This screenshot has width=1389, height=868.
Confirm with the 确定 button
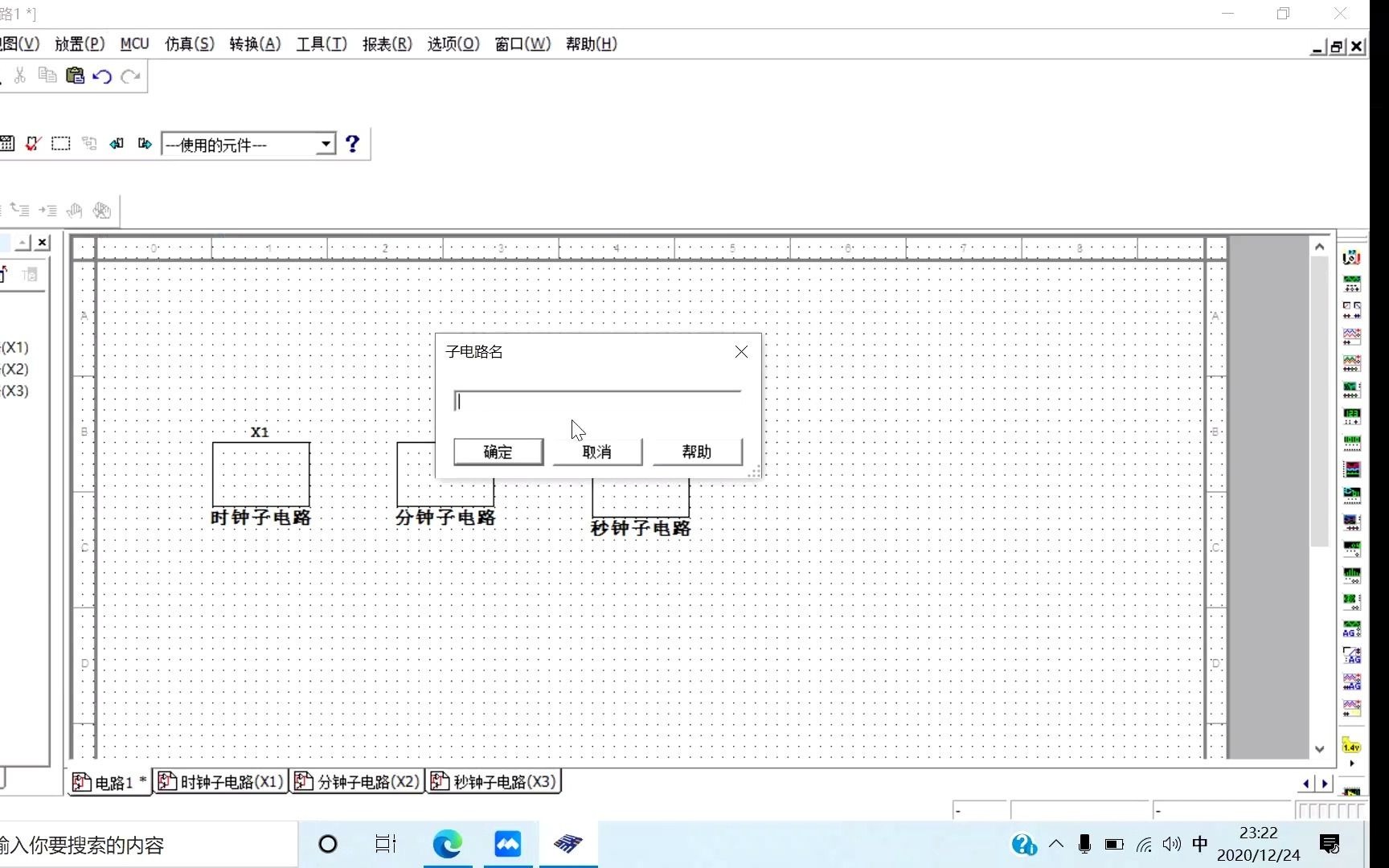coord(498,452)
